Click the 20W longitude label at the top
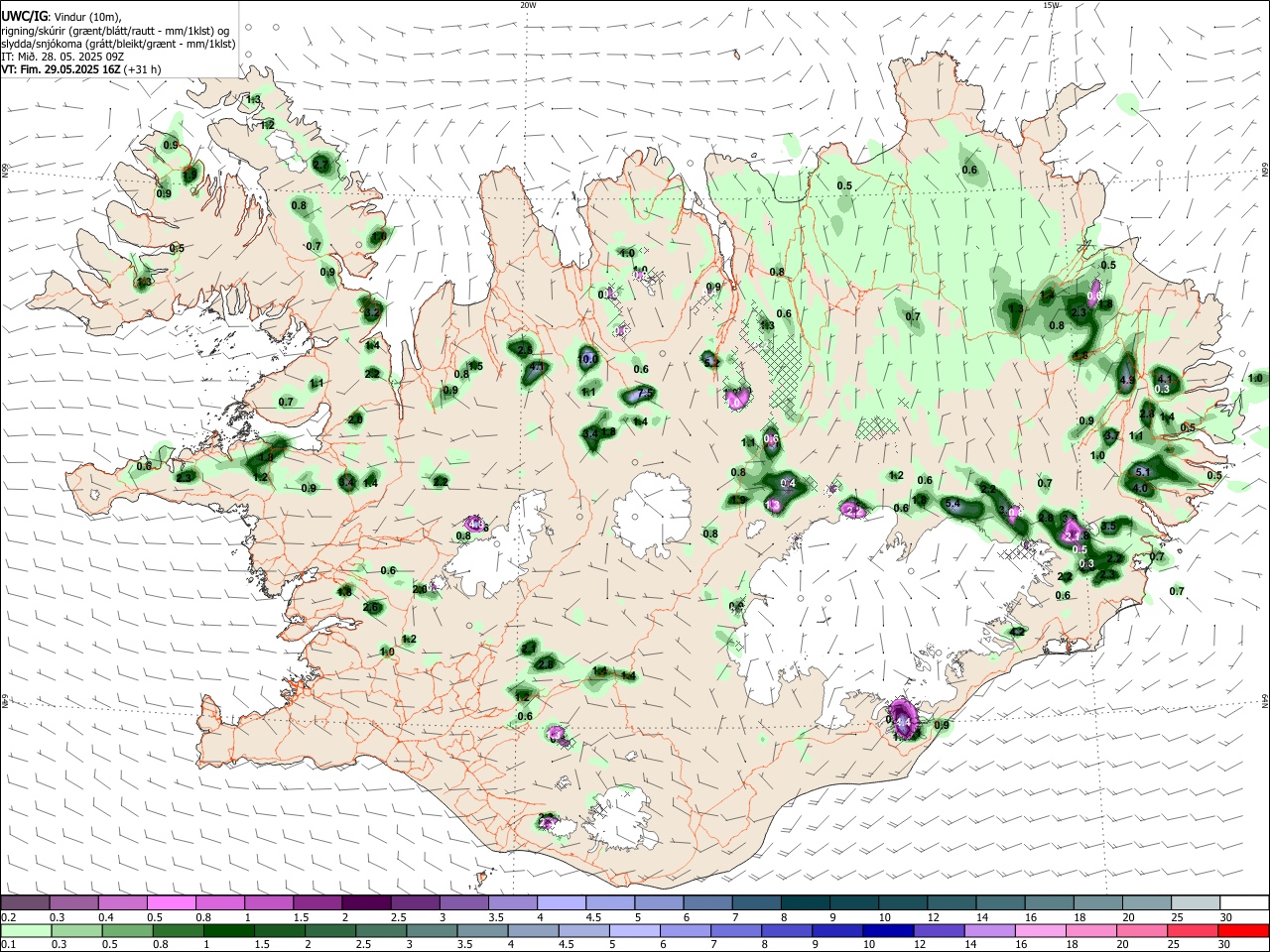The width and height of the screenshot is (1270, 952). 528,5
